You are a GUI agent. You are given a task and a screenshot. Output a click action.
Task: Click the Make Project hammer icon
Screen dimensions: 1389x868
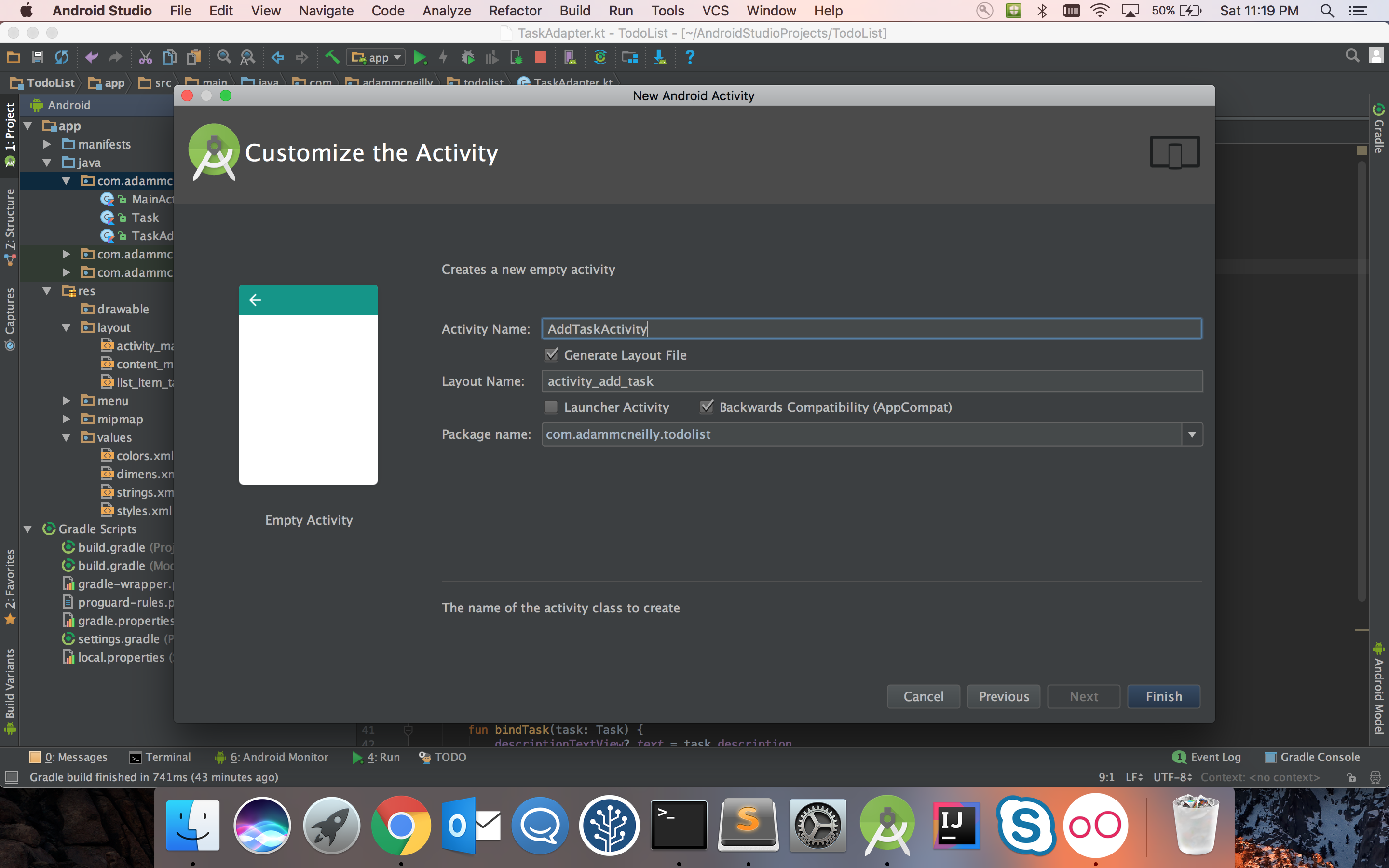point(332,57)
